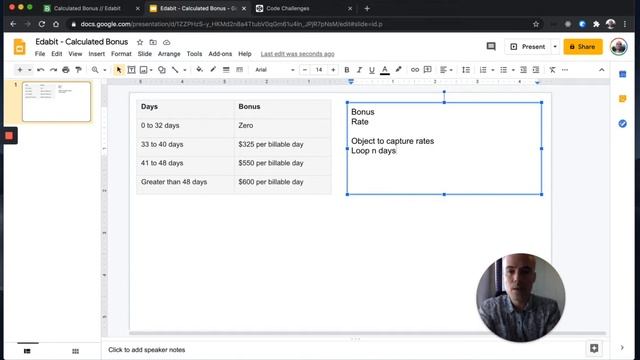This screenshot has width=640, height=360.
Task: Decrease indent of text
Action: pos(523,70)
